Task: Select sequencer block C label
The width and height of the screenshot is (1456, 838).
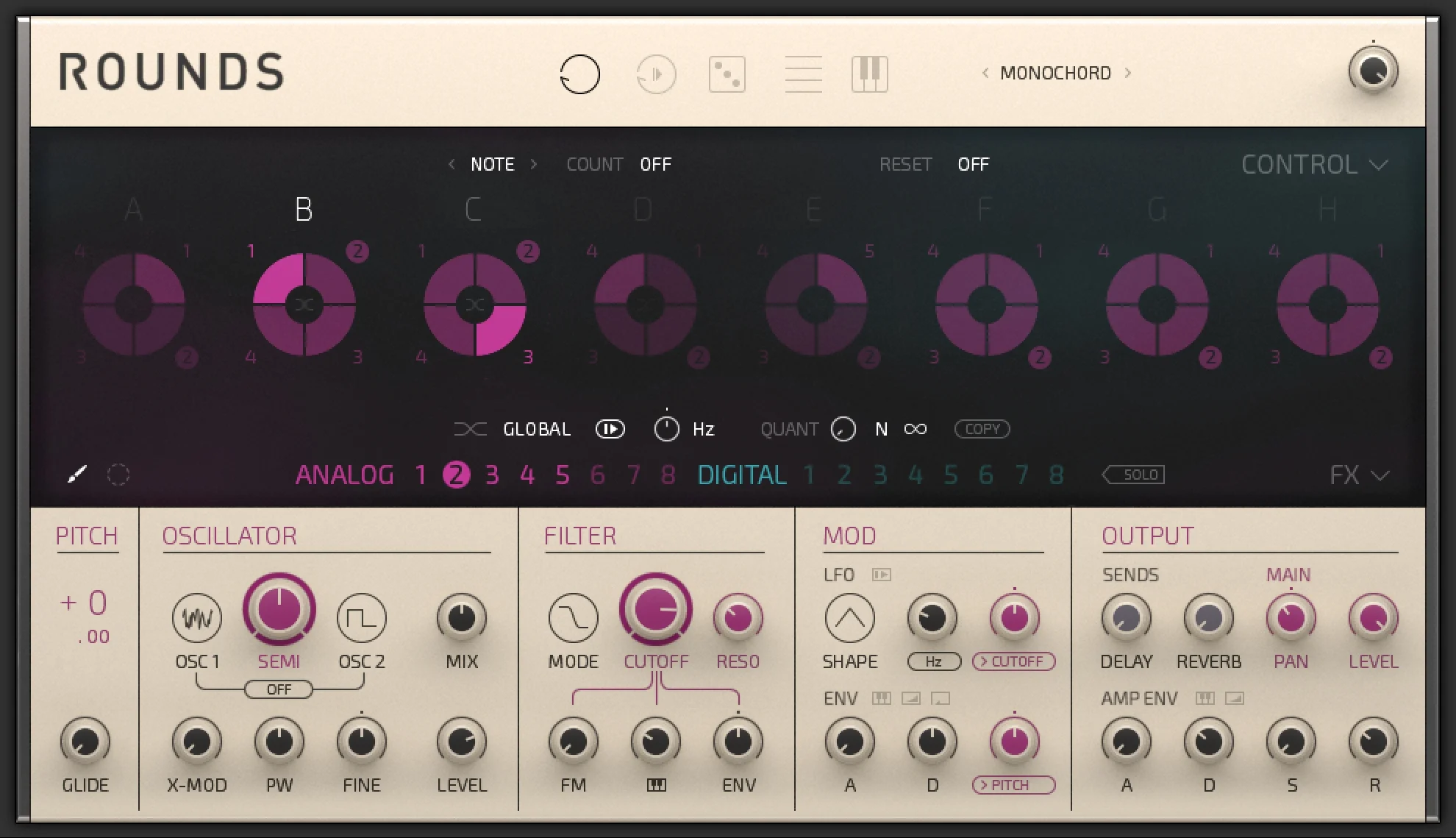Action: [474, 210]
